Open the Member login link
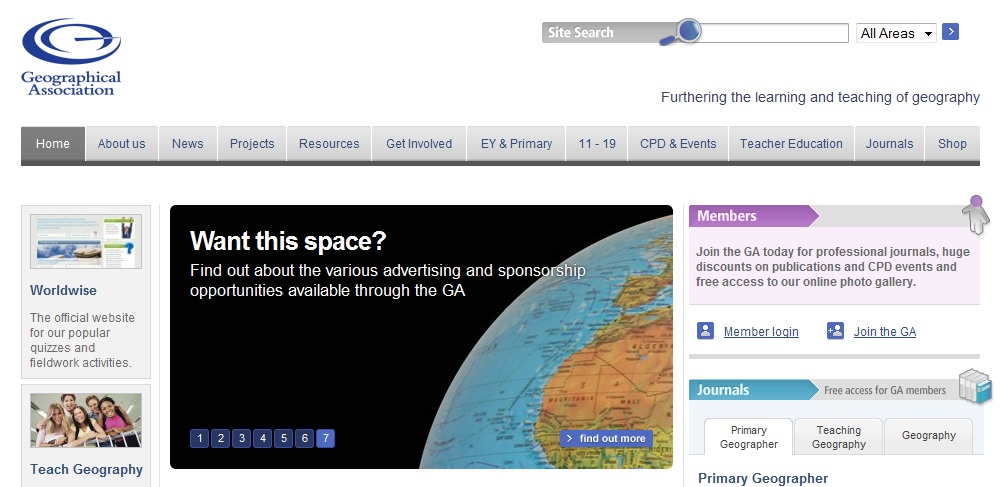1000x487 pixels. tap(761, 332)
